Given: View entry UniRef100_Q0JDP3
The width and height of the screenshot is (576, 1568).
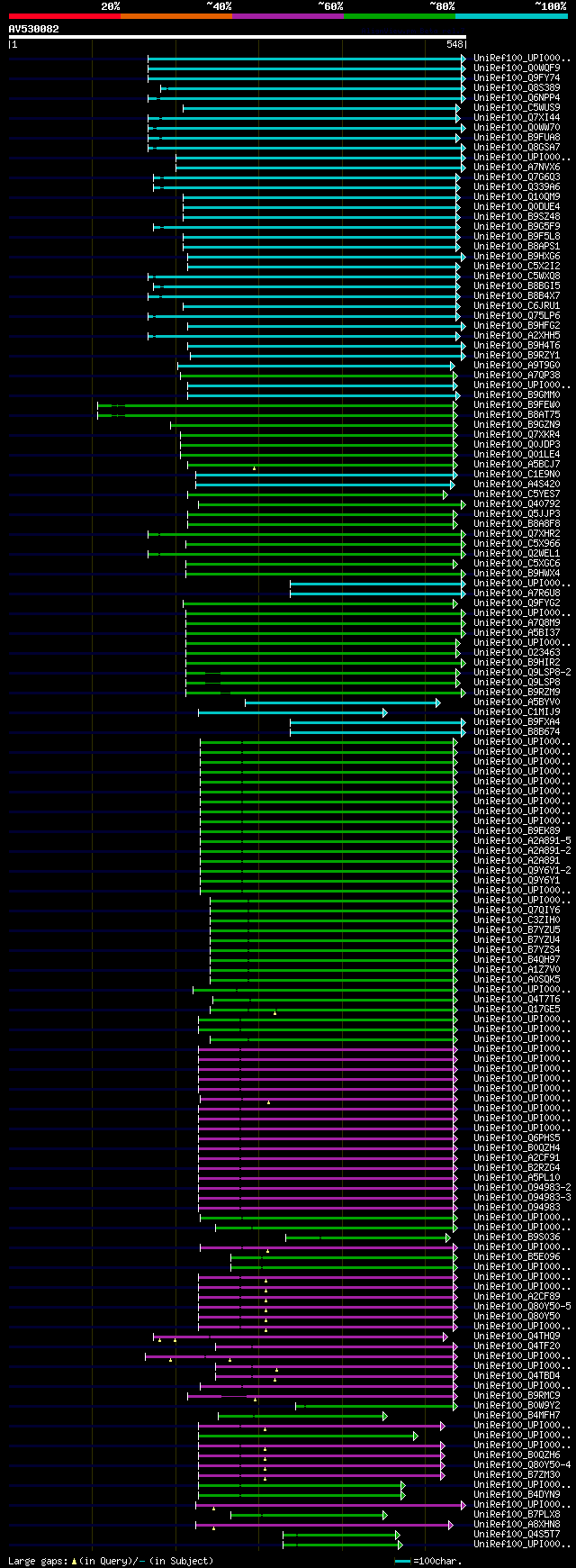Looking at the screenshot, I should point(517,445).
